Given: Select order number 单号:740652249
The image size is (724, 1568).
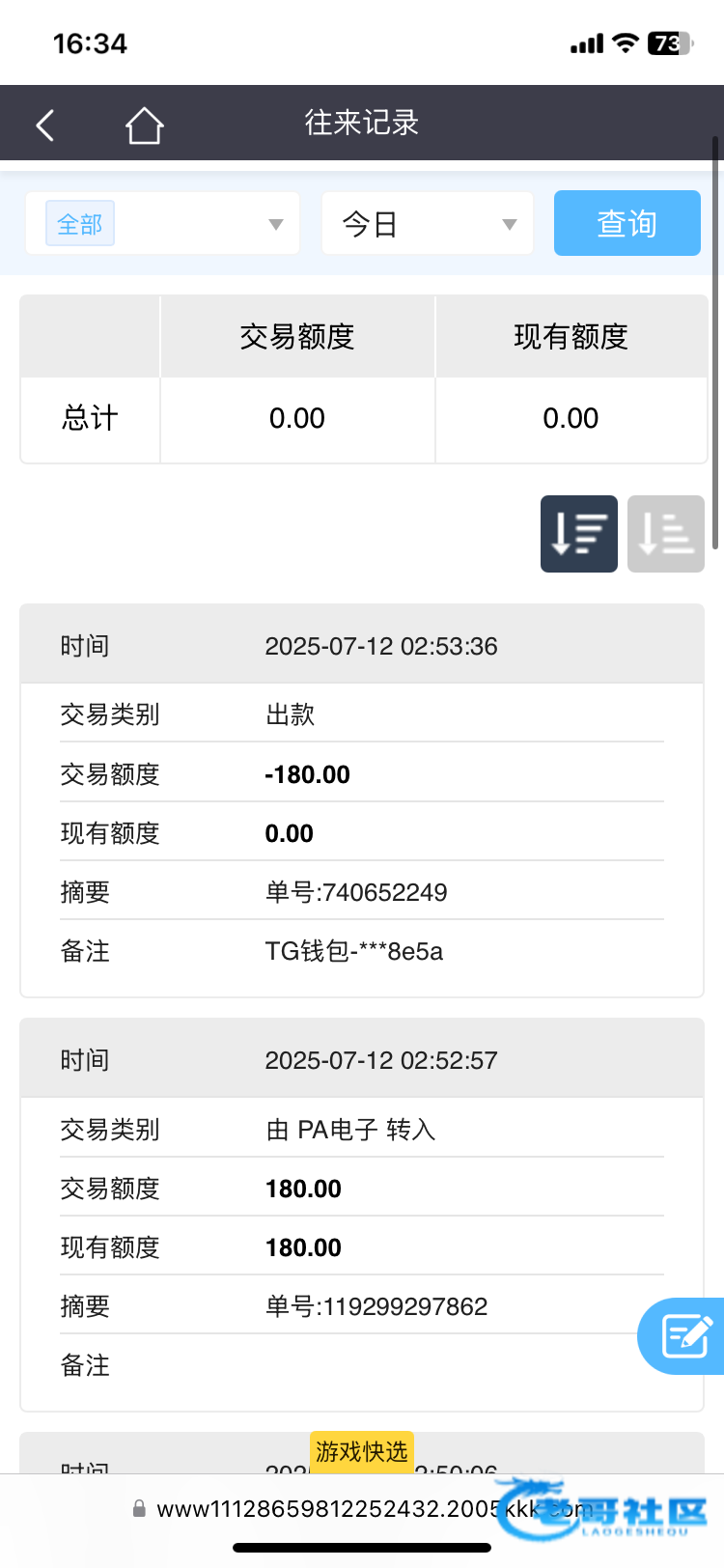Looking at the screenshot, I should tap(356, 892).
